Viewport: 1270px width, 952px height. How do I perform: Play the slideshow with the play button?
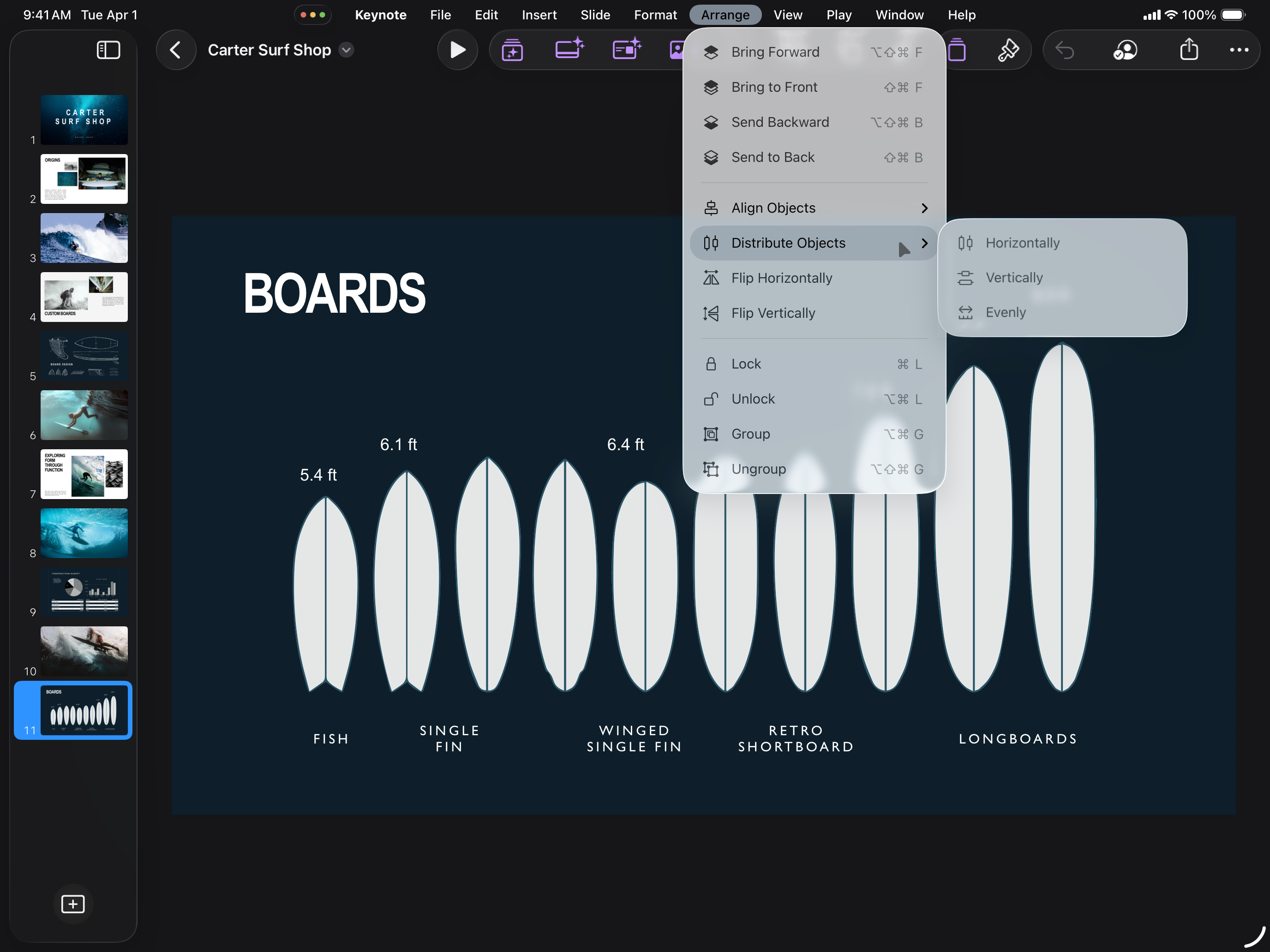(x=457, y=50)
